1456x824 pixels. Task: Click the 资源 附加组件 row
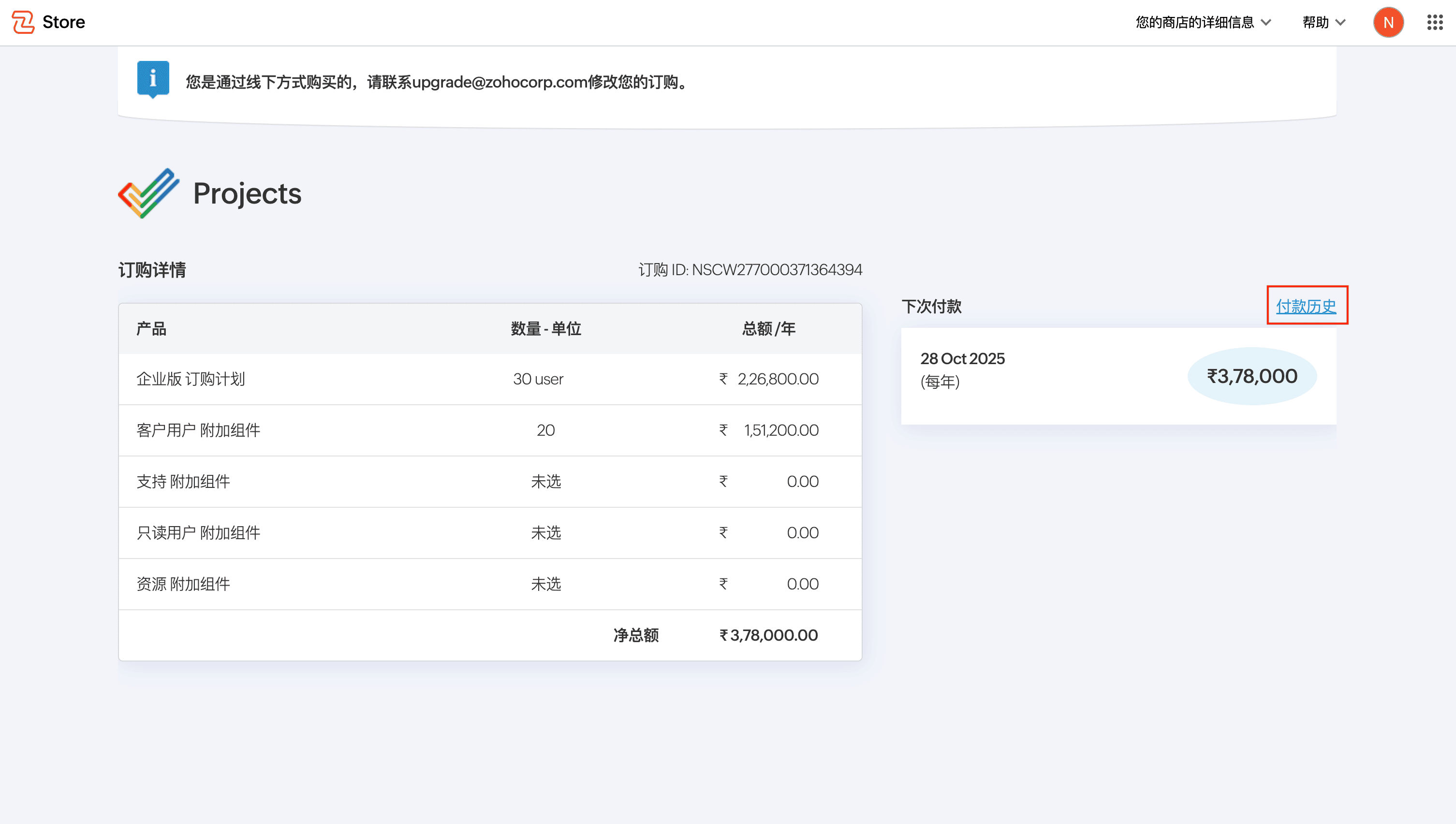coord(183,584)
